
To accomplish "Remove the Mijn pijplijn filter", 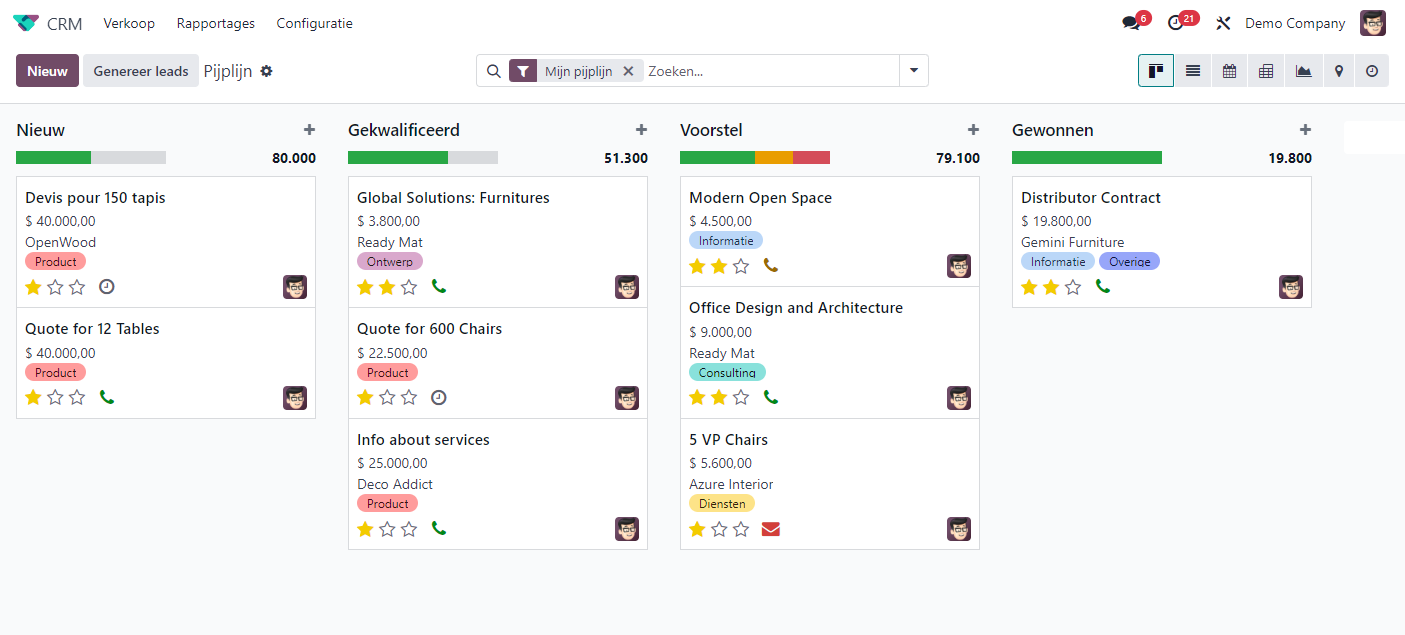I will (x=628, y=71).
